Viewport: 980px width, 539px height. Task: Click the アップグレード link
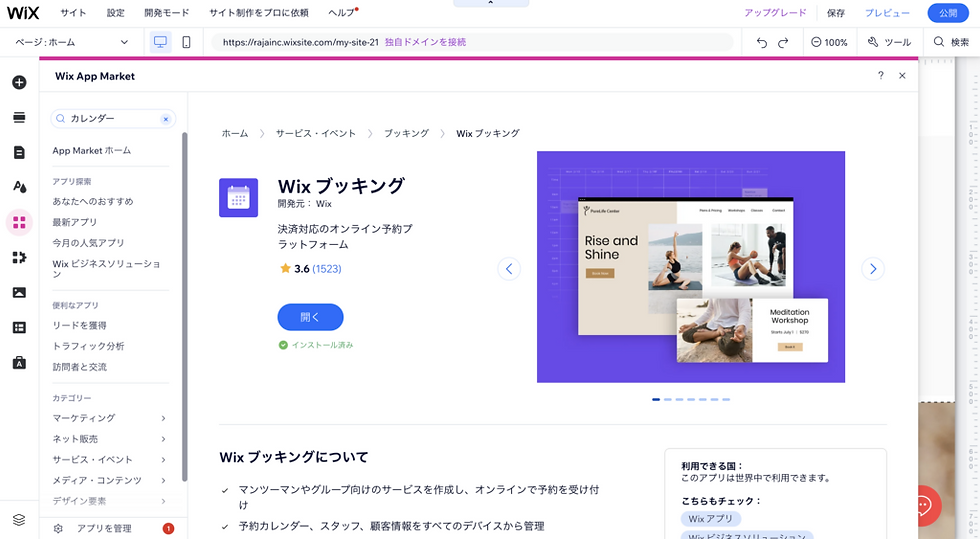(x=776, y=13)
